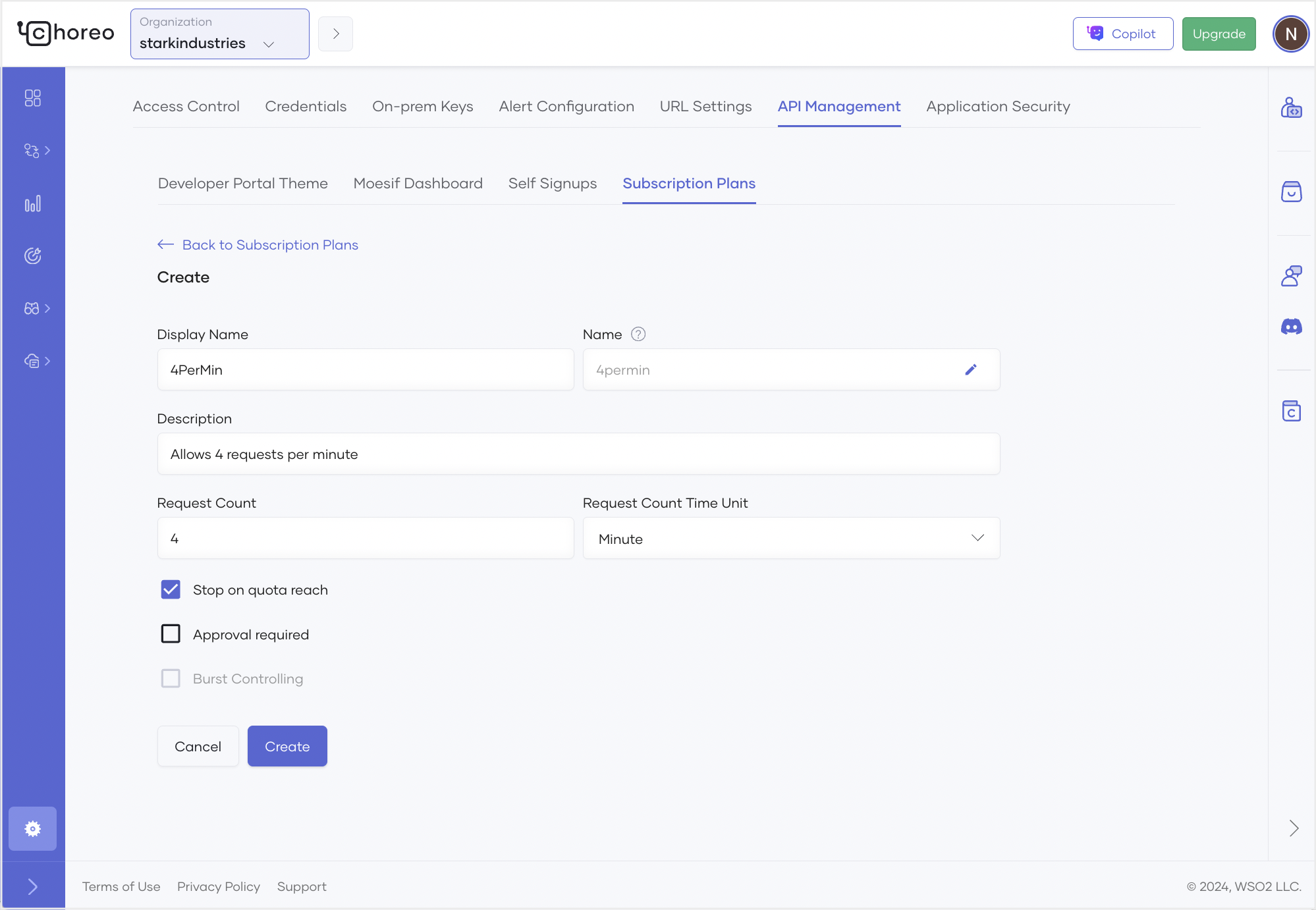The image size is (1316, 910).
Task: Switch to the Self Signups tab
Action: click(x=552, y=184)
